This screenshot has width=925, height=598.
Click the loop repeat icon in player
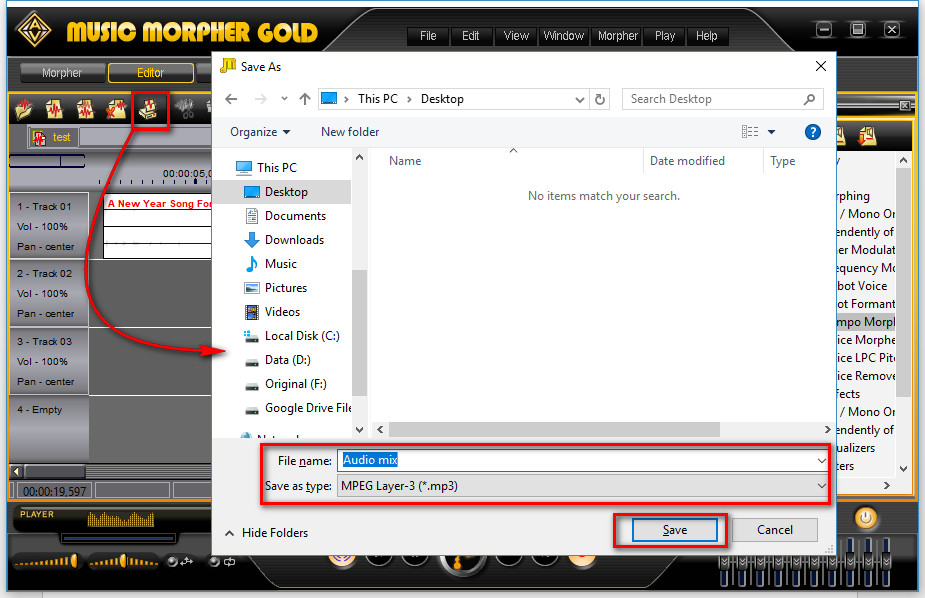pos(229,561)
